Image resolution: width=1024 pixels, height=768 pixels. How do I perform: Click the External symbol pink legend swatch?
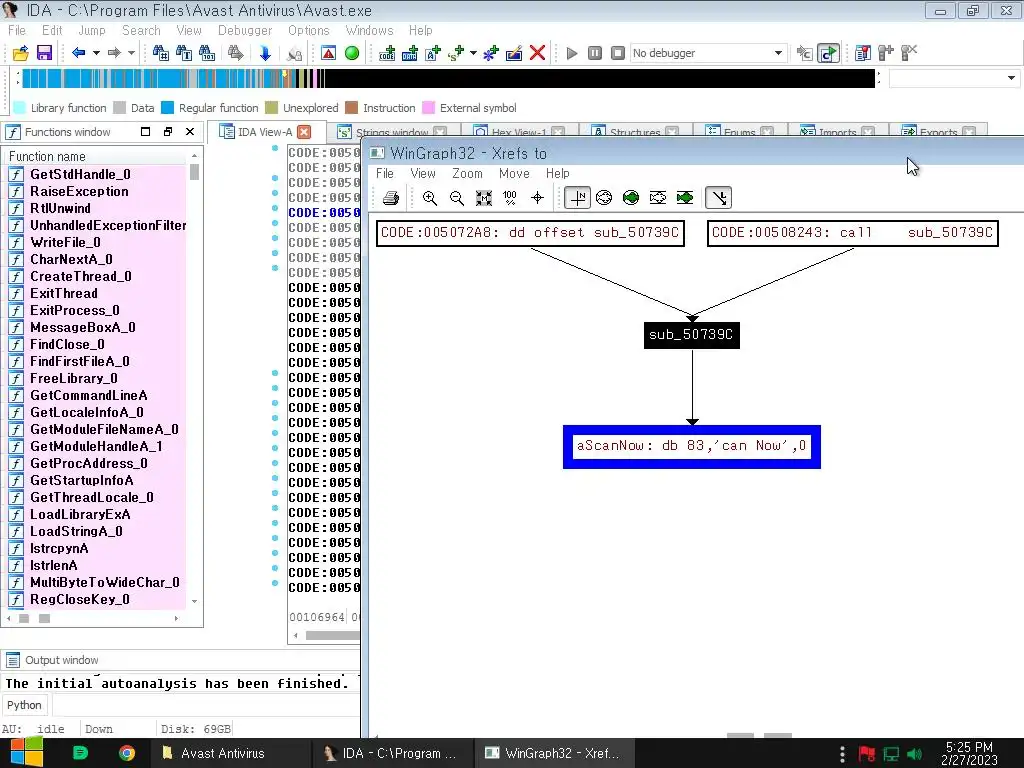click(428, 108)
